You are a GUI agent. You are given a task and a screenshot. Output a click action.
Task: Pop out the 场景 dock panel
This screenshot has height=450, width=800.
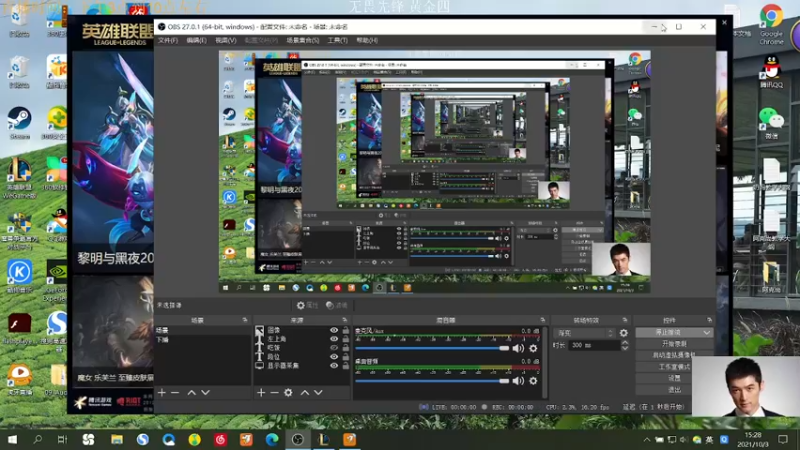pos(245,320)
